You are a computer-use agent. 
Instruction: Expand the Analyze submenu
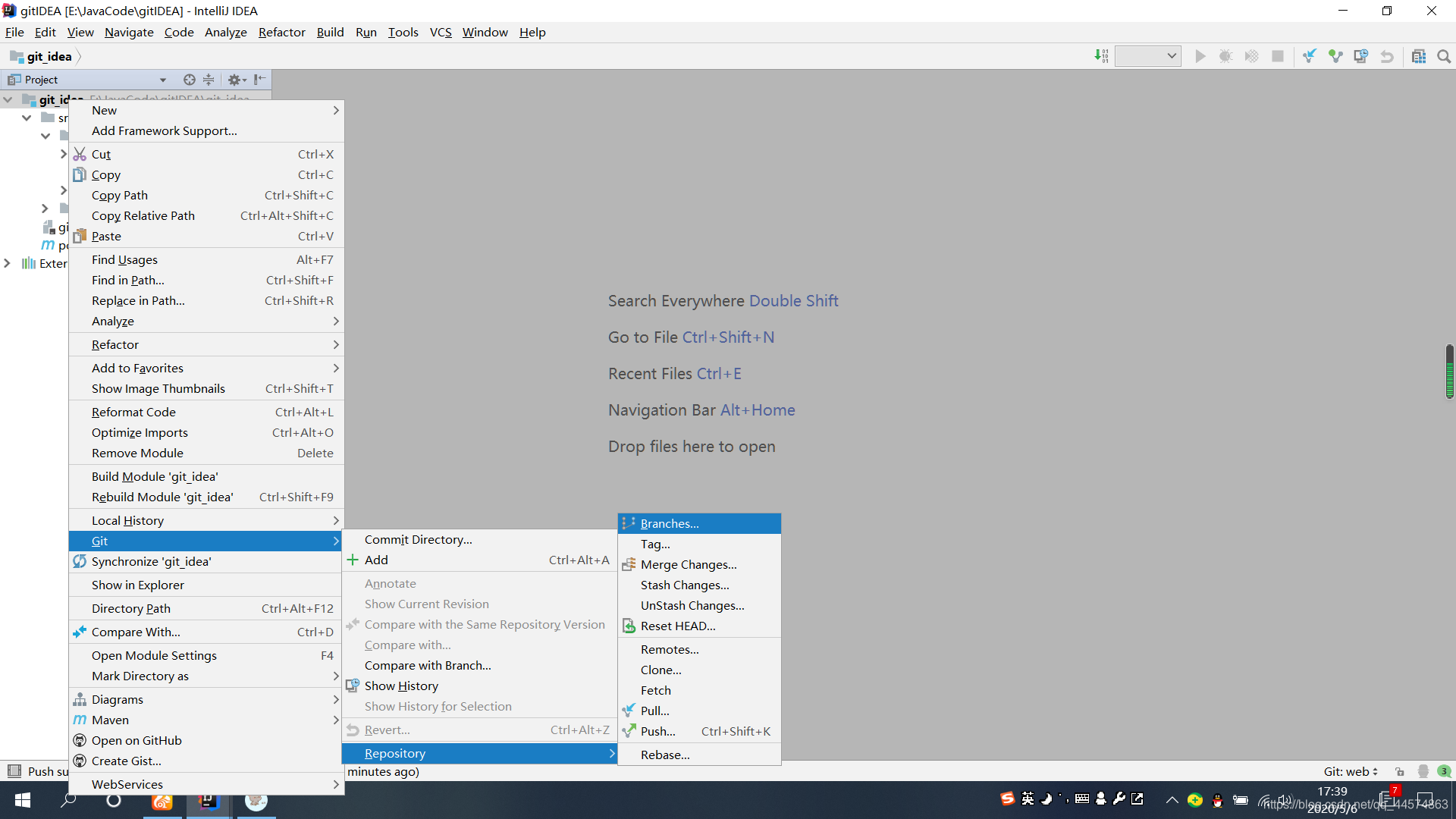pos(206,322)
